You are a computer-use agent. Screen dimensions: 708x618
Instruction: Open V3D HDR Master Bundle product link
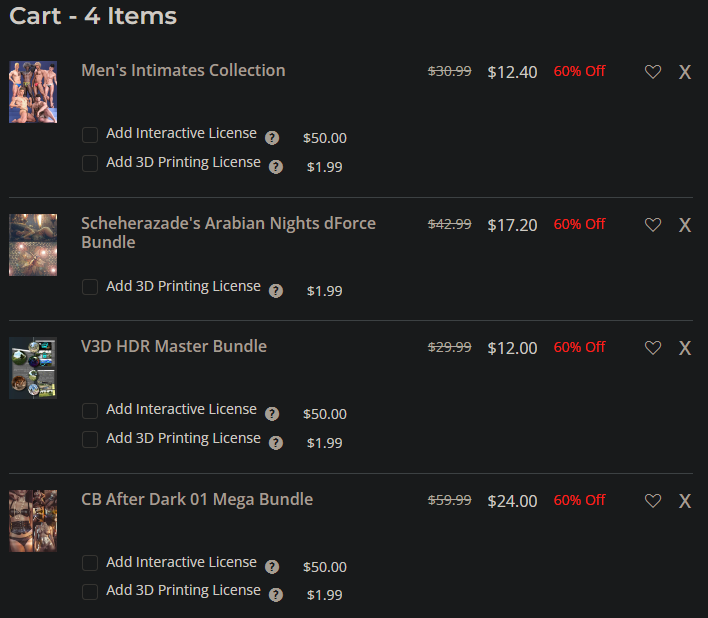[174, 346]
